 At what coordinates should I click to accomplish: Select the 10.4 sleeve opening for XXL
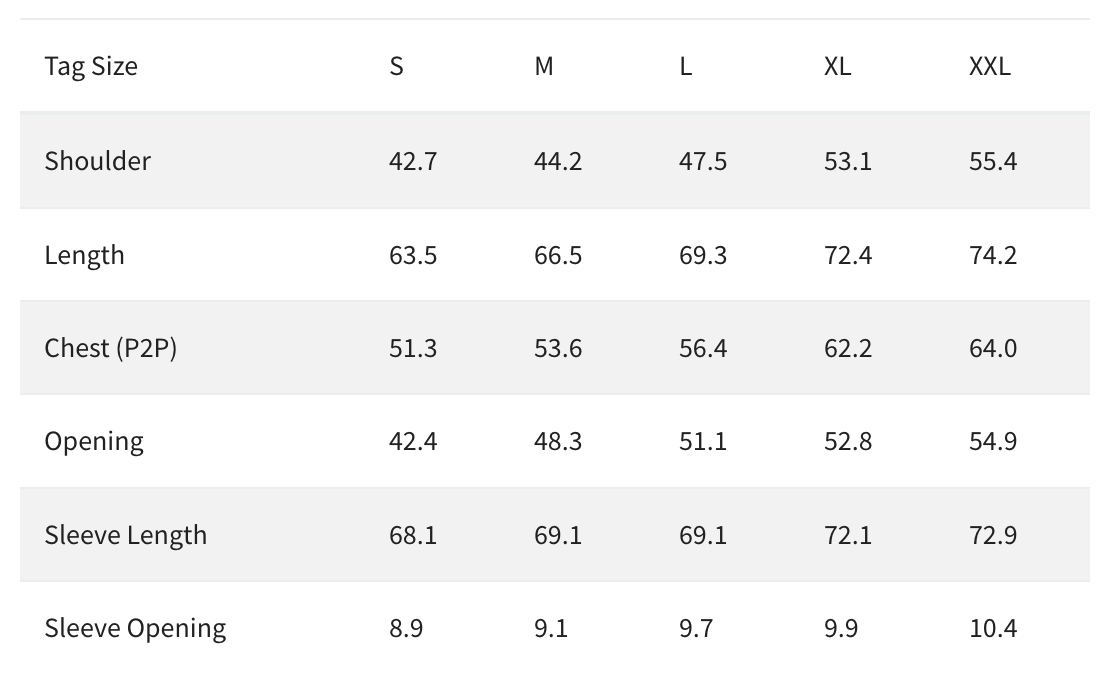993,628
